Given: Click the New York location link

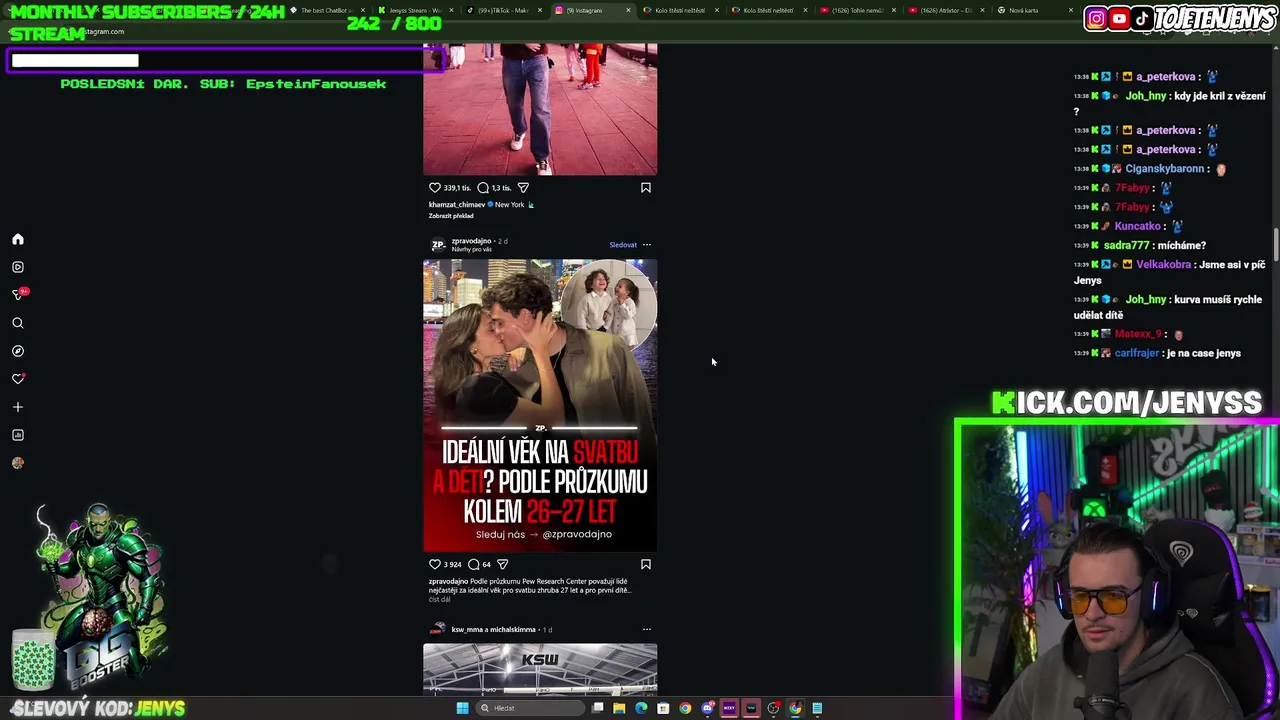Looking at the screenshot, I should coord(509,205).
